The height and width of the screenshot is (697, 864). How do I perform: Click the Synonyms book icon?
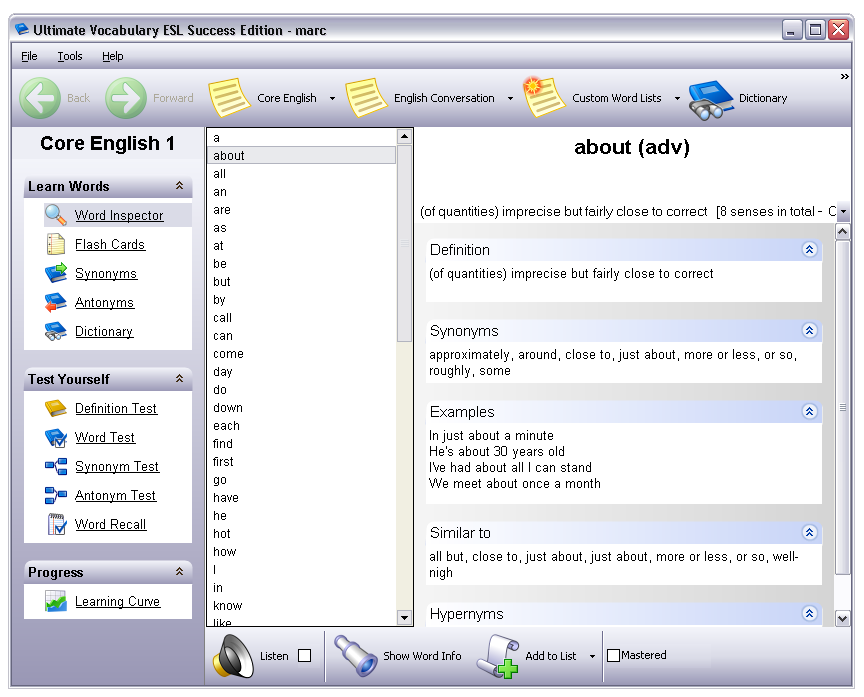coord(56,273)
